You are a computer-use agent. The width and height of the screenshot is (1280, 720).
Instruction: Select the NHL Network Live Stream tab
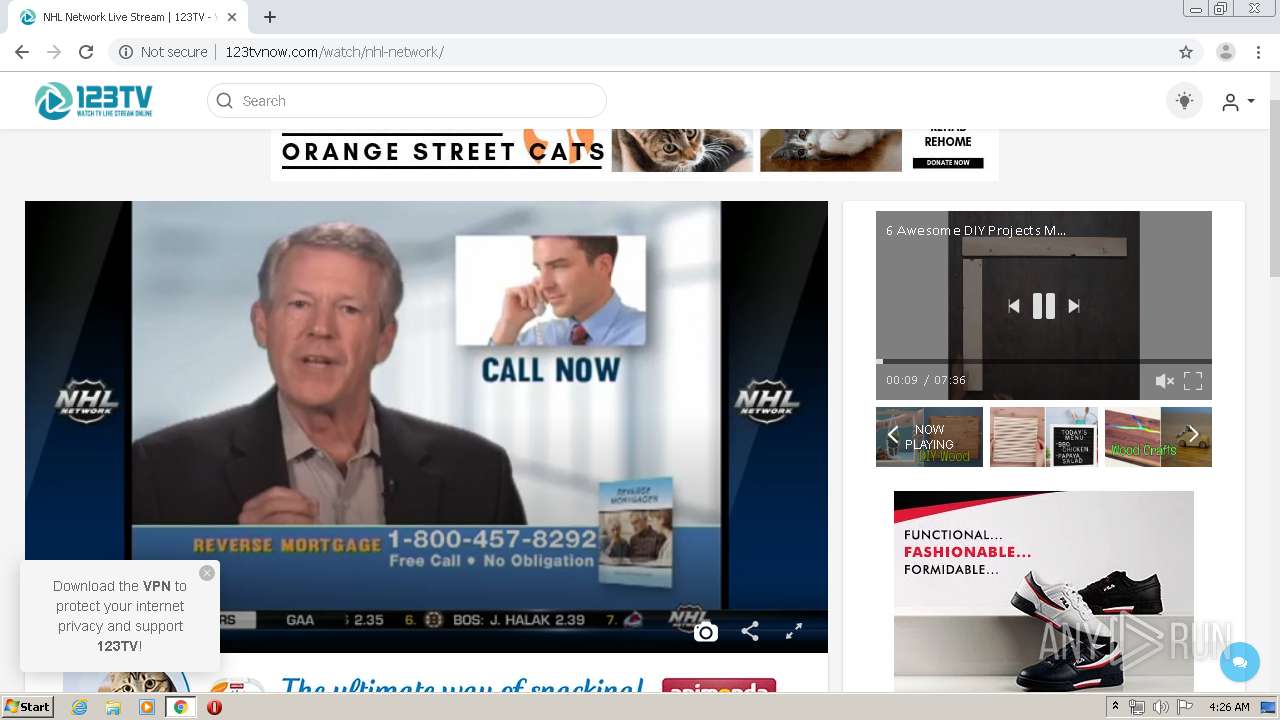click(x=129, y=17)
